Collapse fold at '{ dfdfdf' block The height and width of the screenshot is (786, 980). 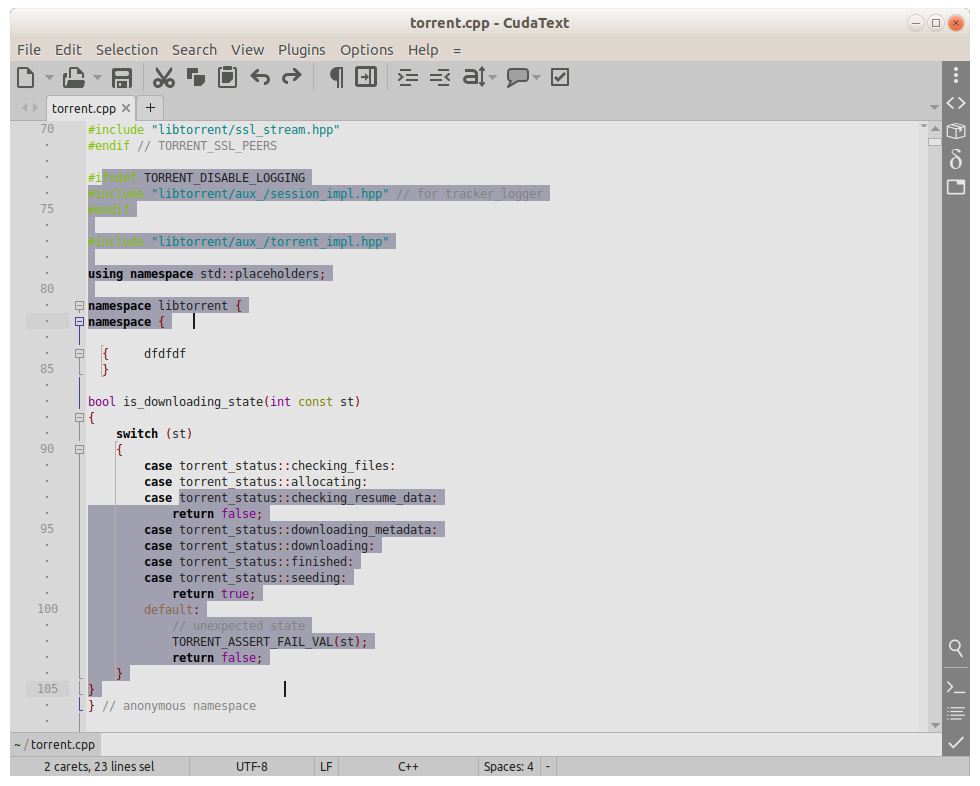(79, 354)
